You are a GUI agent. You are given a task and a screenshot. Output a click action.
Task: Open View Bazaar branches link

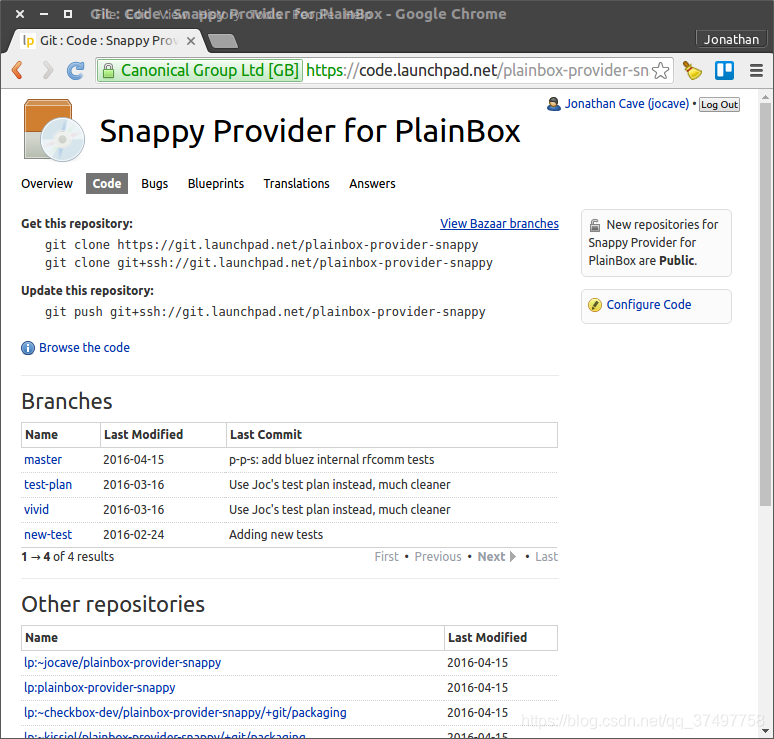click(499, 224)
